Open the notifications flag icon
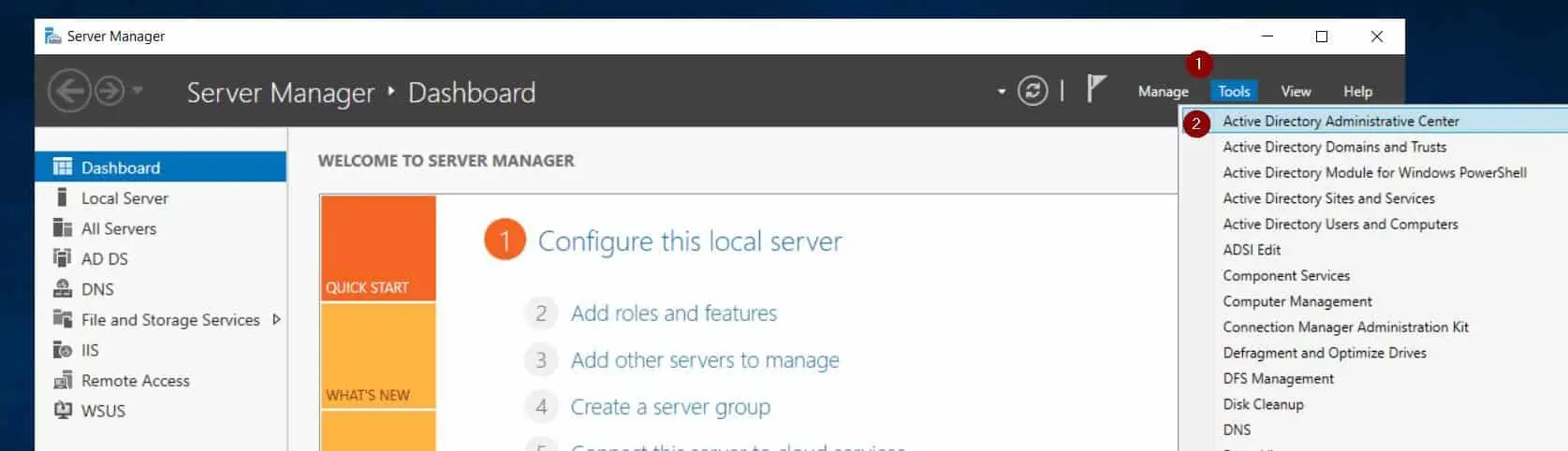Viewport: 1568px width, 451px height. 1096,89
